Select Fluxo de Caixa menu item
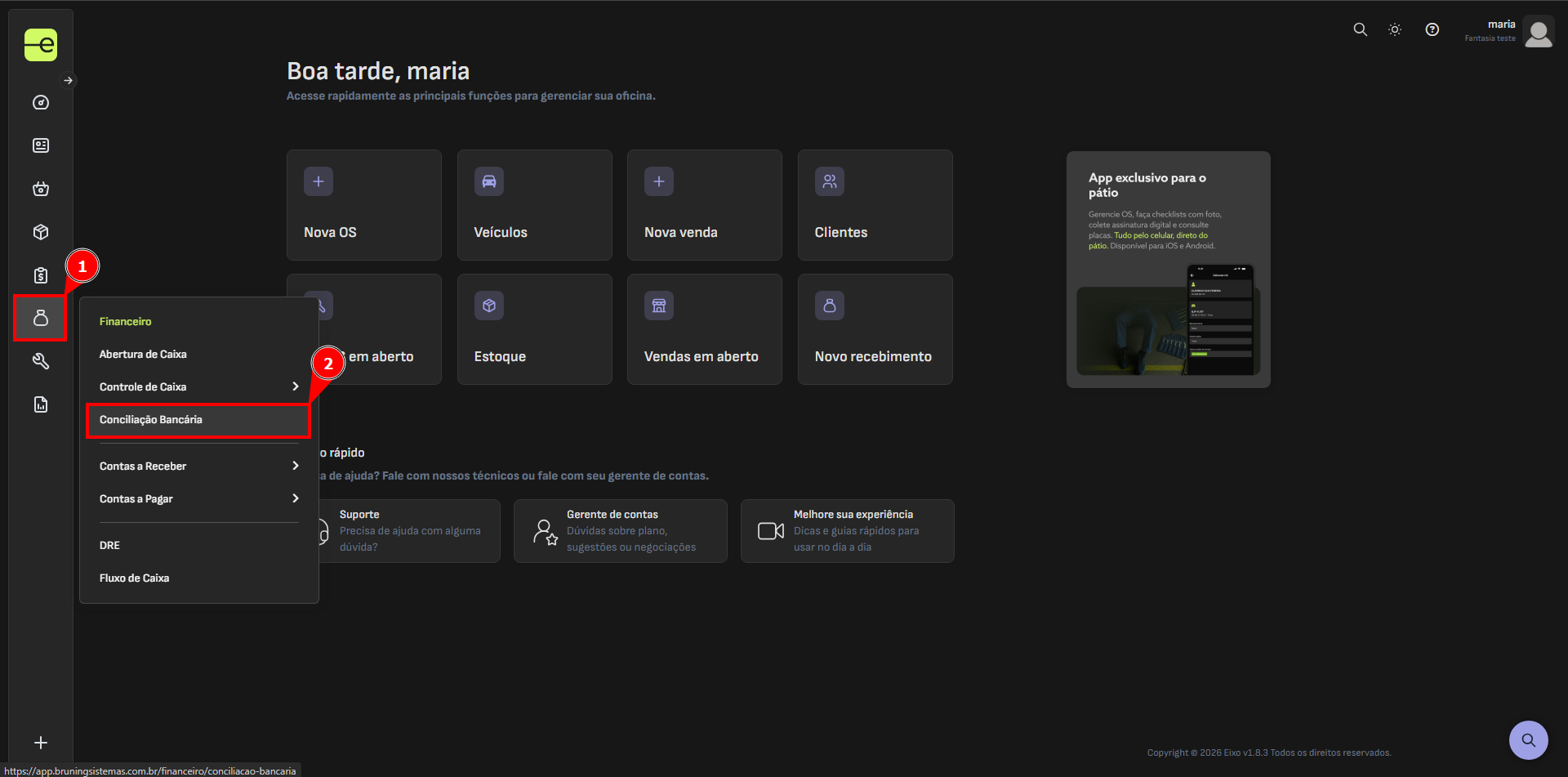Screen dimensions: 1568x777 tap(198, 578)
